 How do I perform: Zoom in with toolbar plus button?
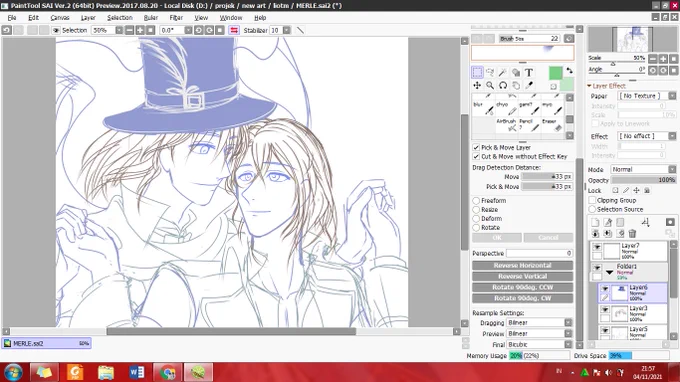pos(140,30)
